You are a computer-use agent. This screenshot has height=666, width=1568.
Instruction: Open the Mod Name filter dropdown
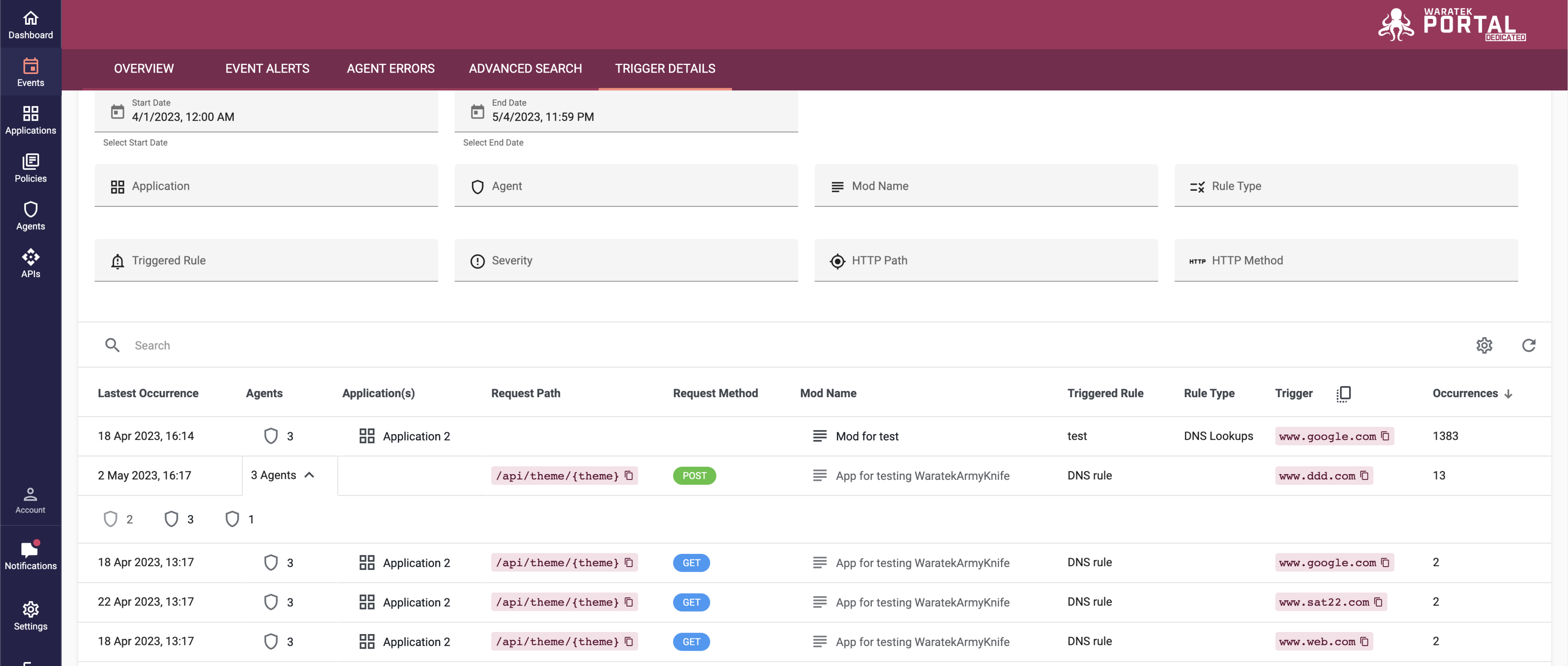[x=986, y=185]
